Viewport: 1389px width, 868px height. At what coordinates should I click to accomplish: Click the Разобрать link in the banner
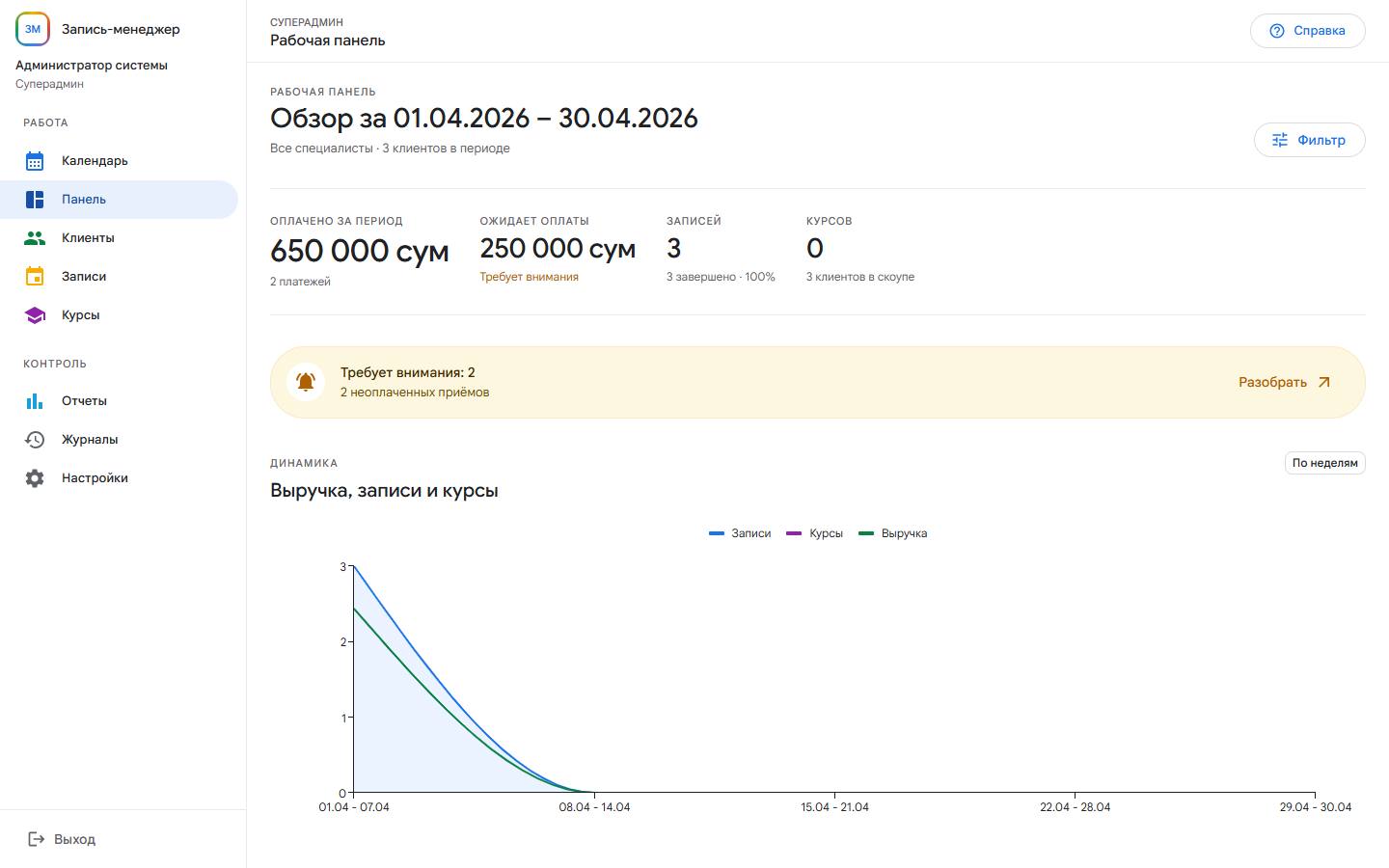click(x=1285, y=382)
